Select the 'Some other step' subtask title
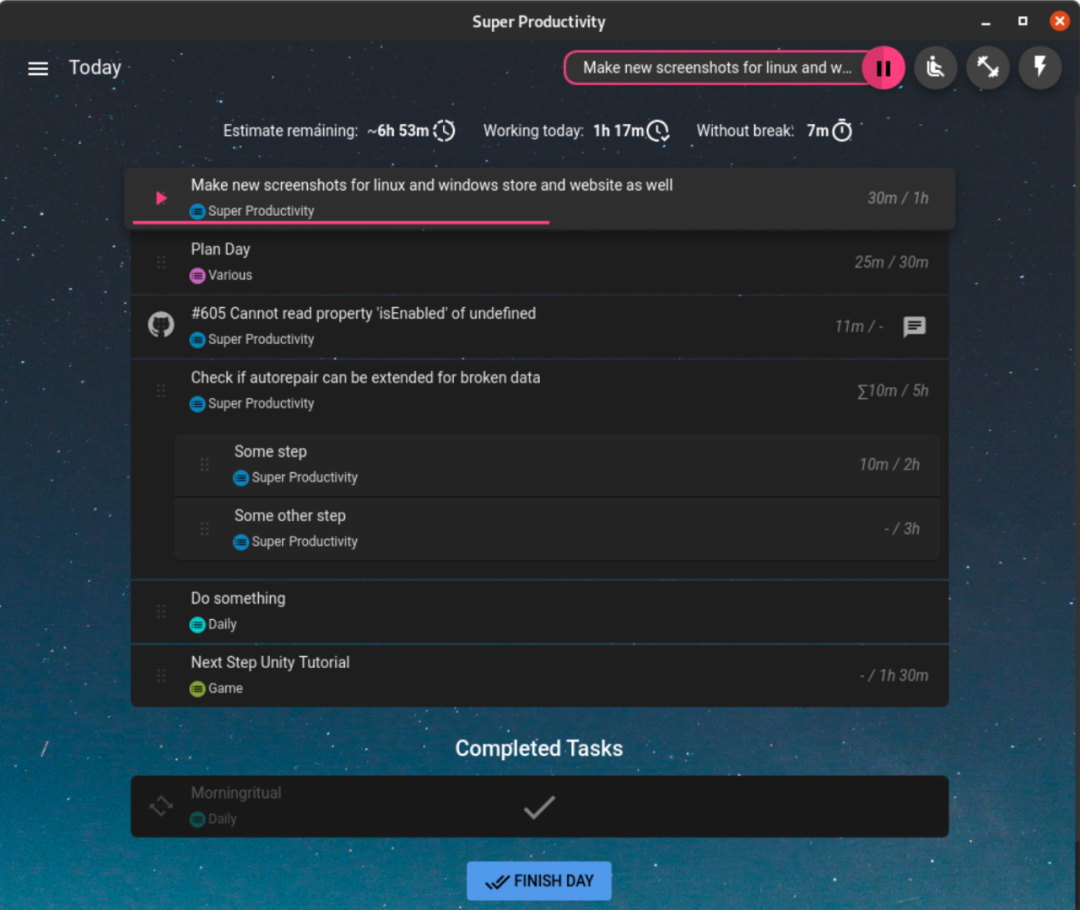This screenshot has height=910, width=1080. [x=290, y=515]
